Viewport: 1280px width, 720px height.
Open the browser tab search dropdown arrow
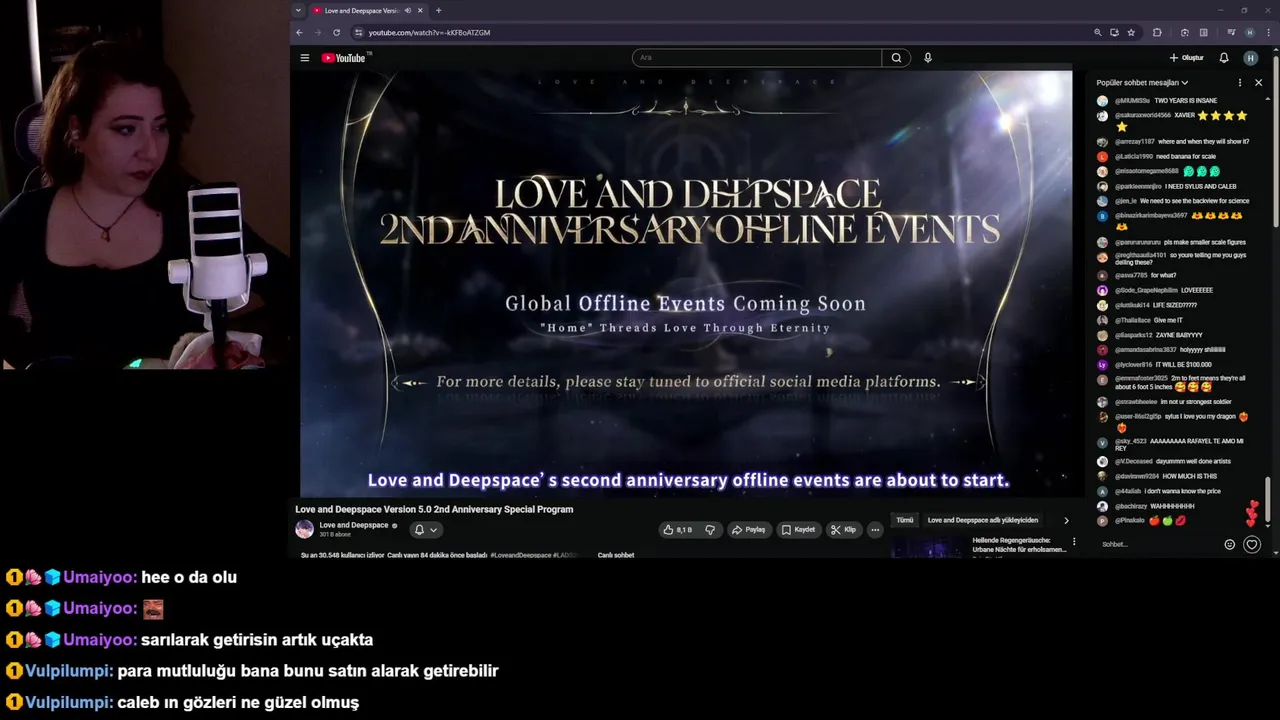[298, 10]
